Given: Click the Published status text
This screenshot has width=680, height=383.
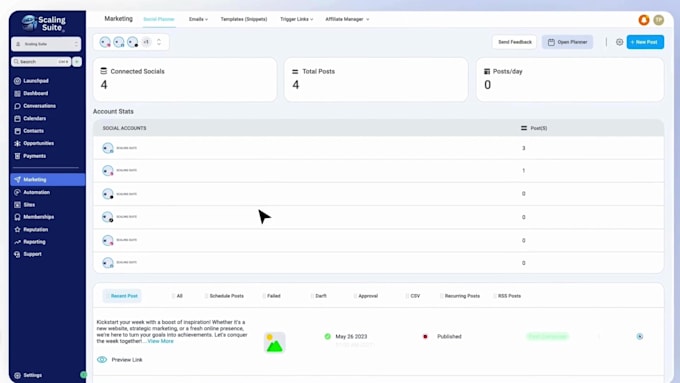Looking at the screenshot, I should 449,337.
